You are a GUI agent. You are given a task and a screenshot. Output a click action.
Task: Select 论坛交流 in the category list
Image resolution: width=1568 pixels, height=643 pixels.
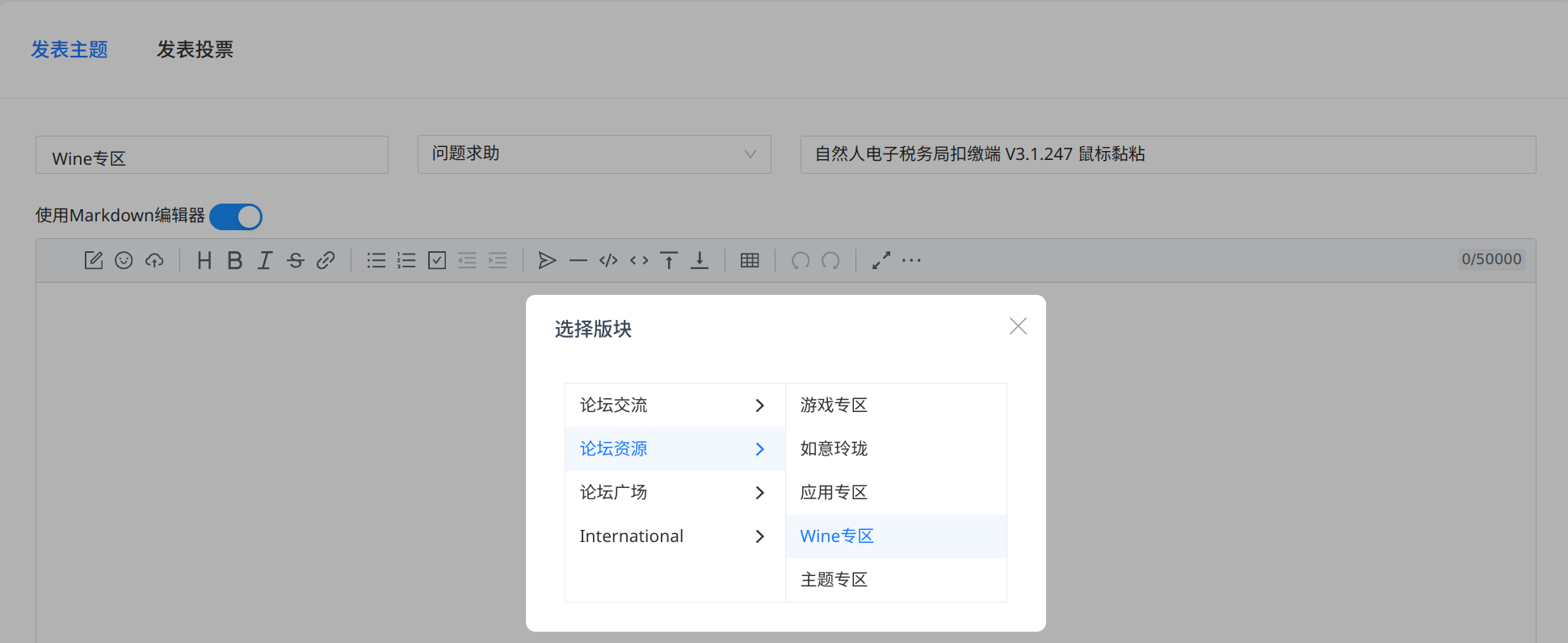point(675,406)
